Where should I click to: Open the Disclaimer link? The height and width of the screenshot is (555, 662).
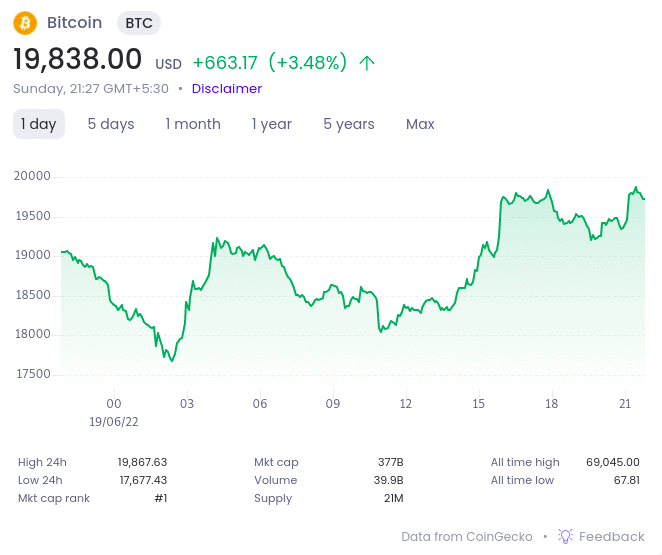point(227,89)
